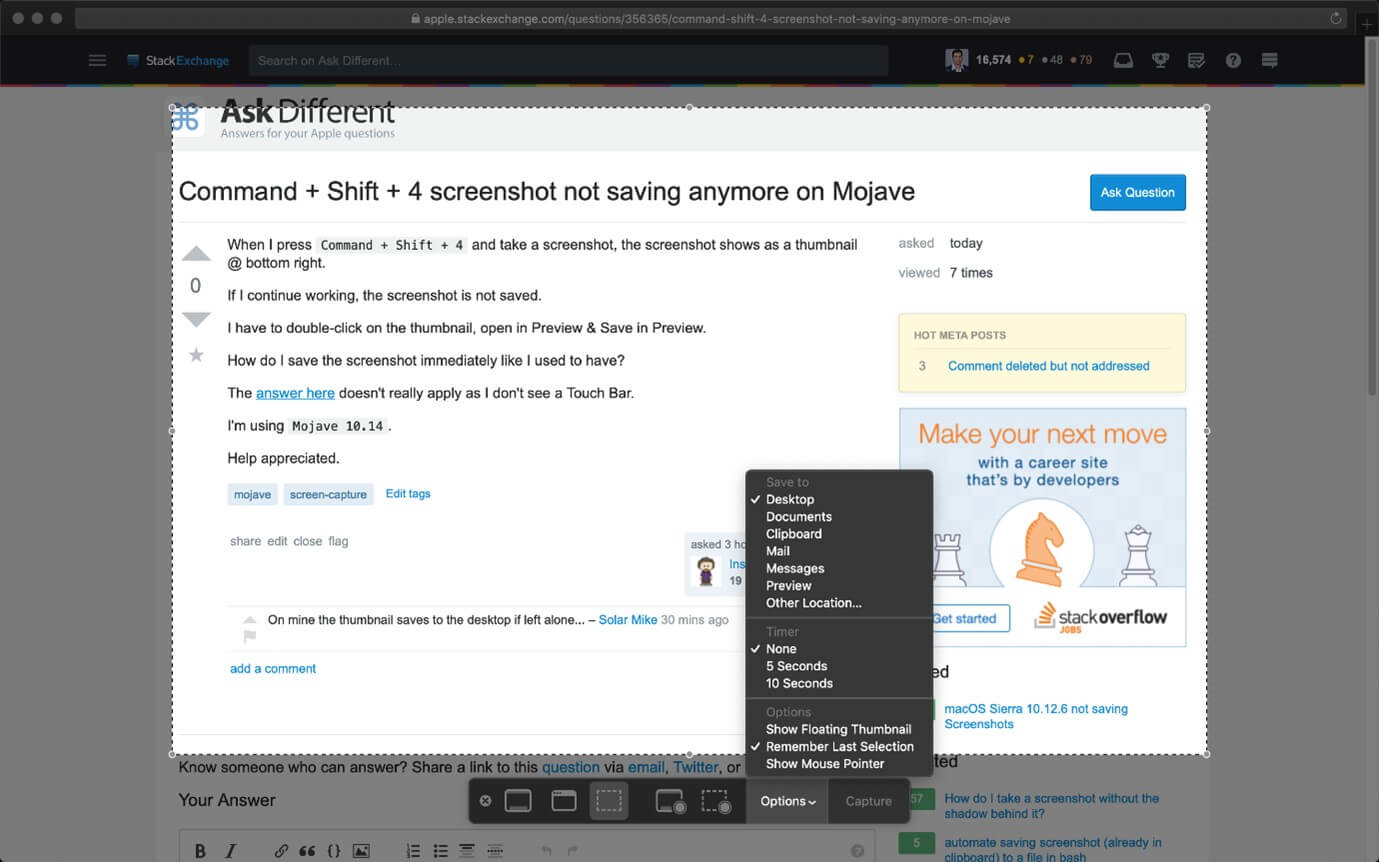Open Solar Mike's profile link
This screenshot has width=1379, height=862.
point(628,620)
